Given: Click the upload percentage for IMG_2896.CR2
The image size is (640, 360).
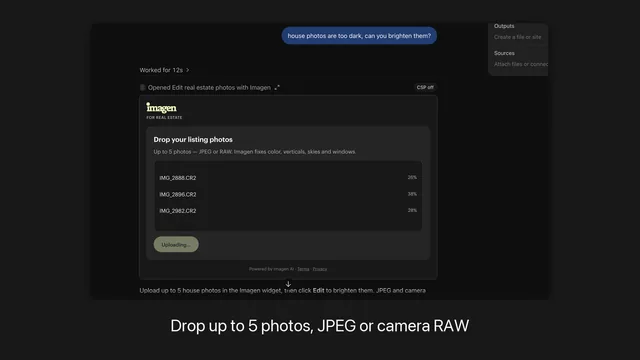Looking at the screenshot, I should point(412,194).
